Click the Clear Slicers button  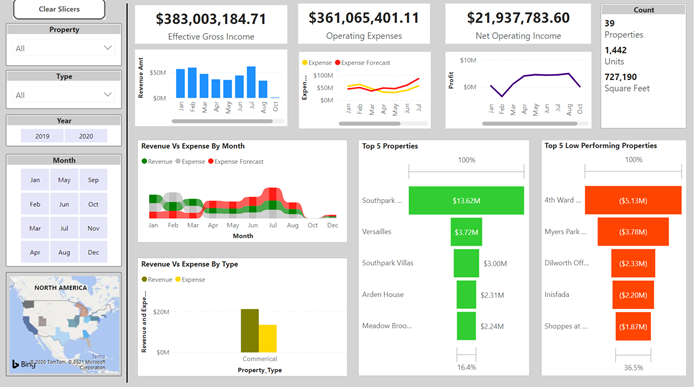(x=59, y=9)
